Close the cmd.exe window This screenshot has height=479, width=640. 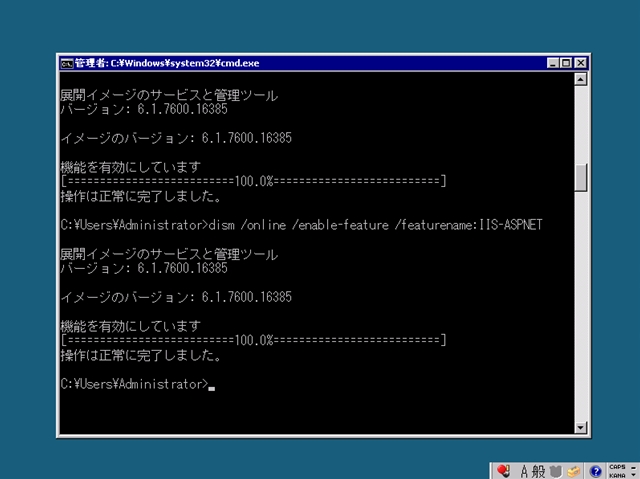tap(580, 63)
